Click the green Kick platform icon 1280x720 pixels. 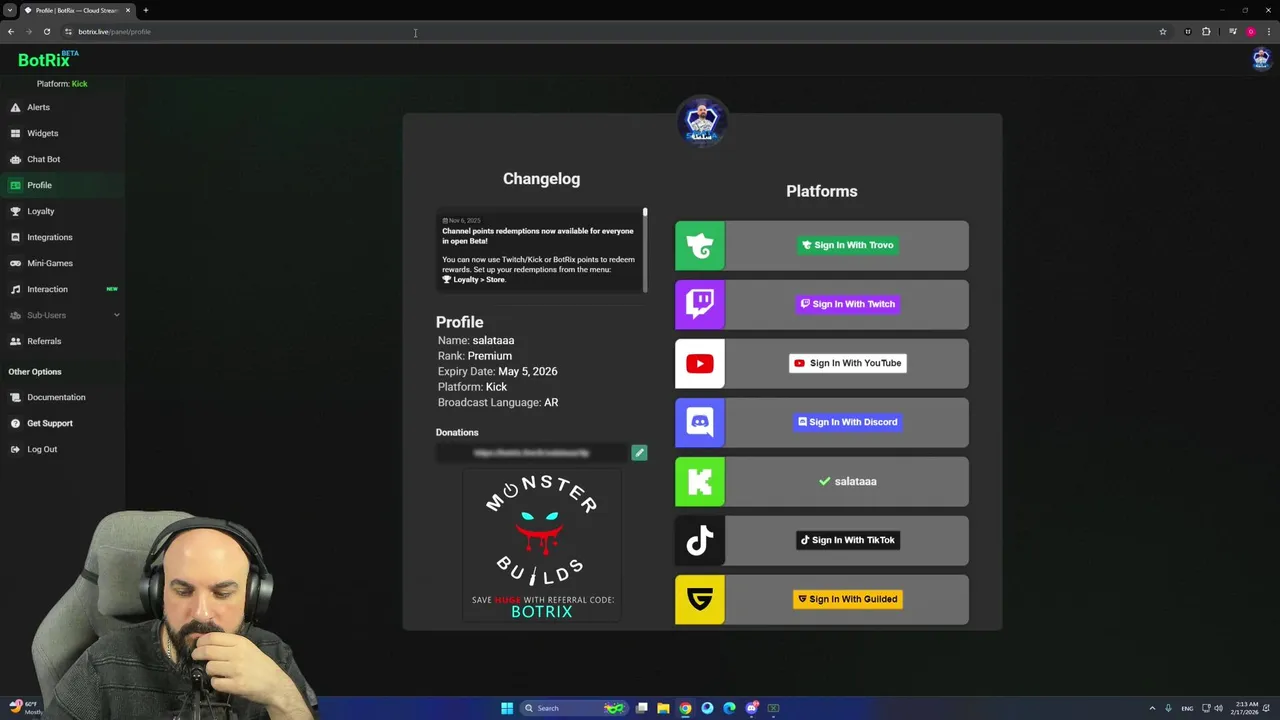point(700,481)
